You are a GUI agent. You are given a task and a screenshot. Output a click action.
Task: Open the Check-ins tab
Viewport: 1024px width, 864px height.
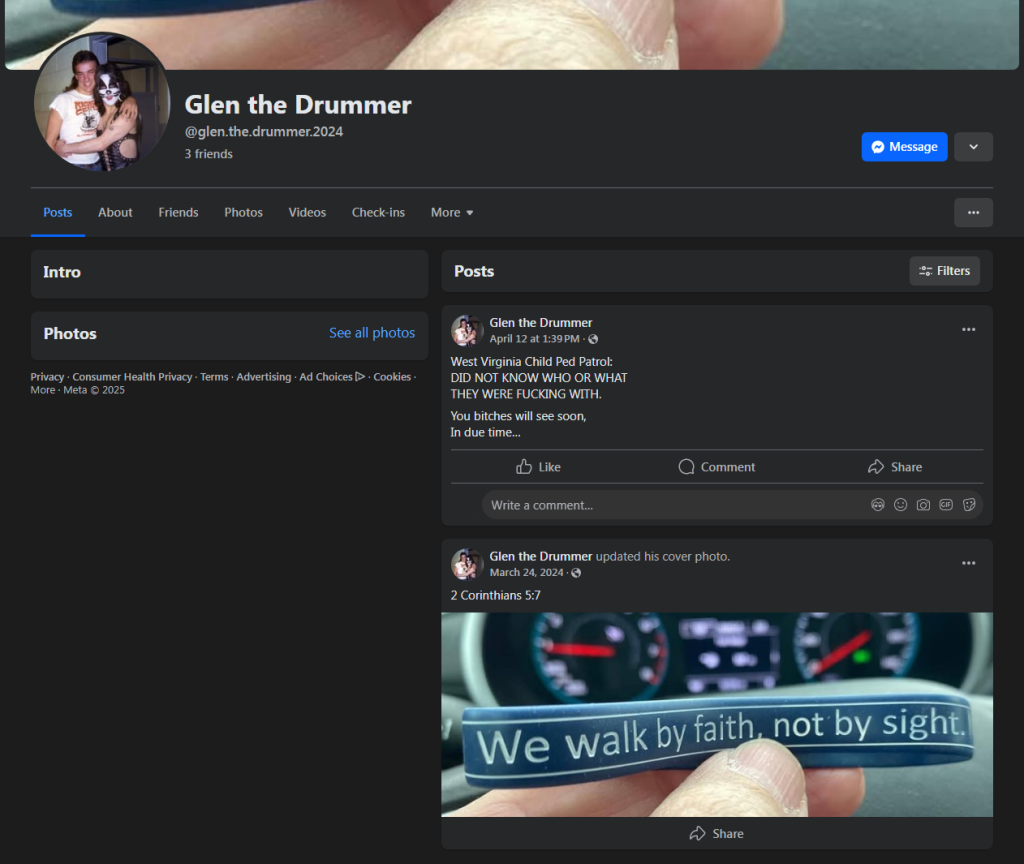(378, 212)
